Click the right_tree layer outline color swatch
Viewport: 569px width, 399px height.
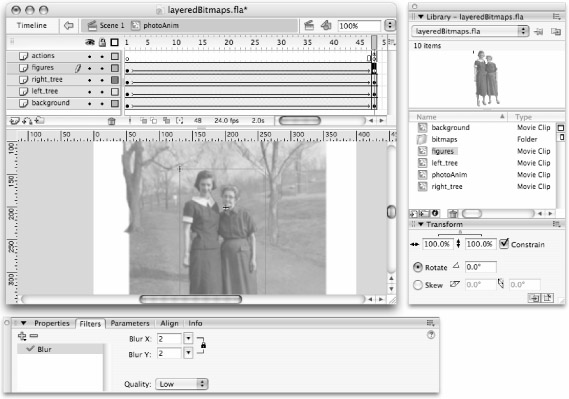click(x=115, y=79)
